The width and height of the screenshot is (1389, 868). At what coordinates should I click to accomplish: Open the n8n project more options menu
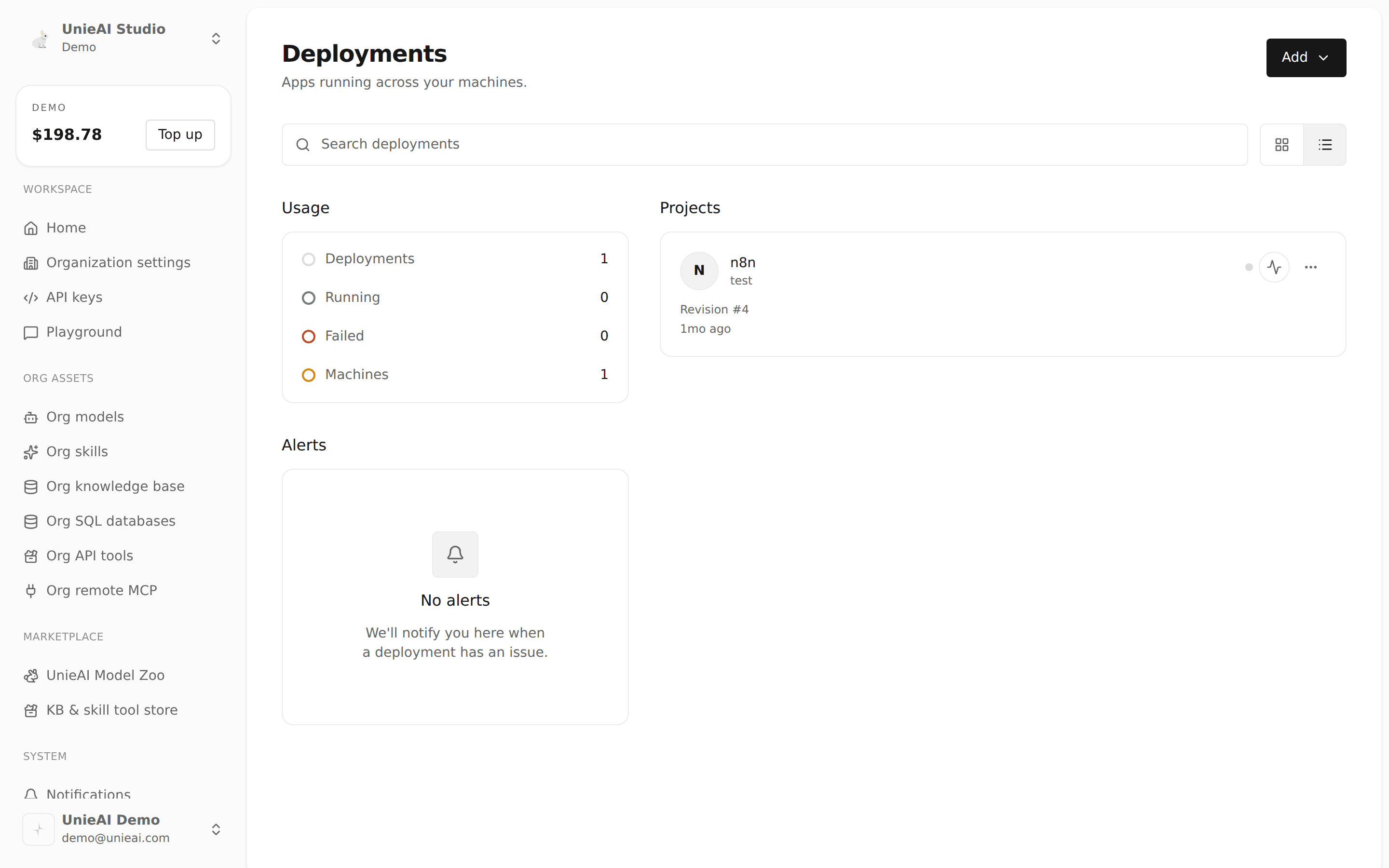coord(1311,267)
